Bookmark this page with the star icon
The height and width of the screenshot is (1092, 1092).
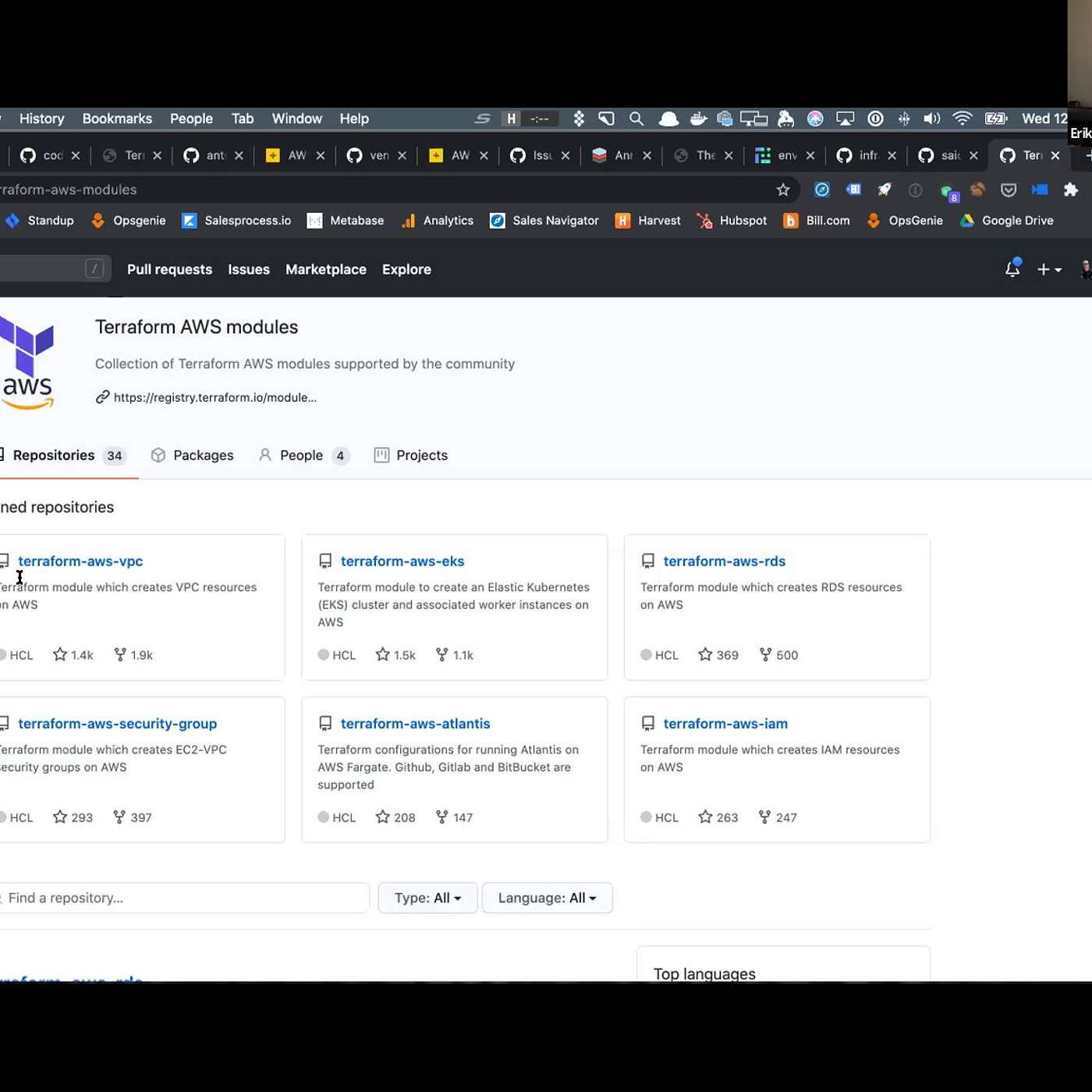pyautogui.click(x=783, y=190)
